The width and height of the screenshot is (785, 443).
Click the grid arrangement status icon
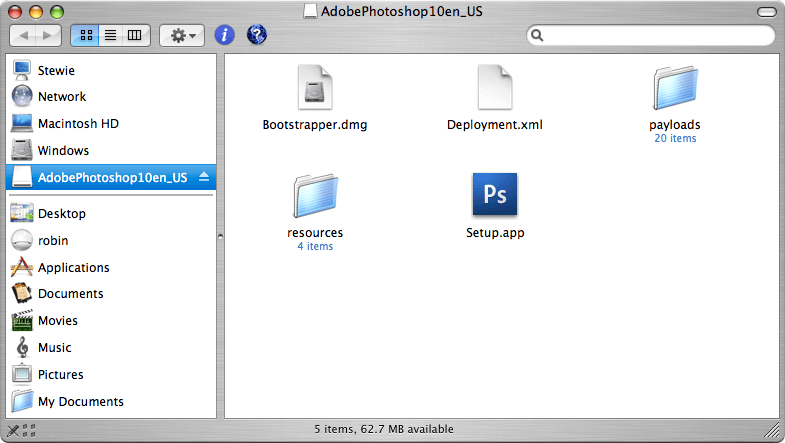coord(29,430)
